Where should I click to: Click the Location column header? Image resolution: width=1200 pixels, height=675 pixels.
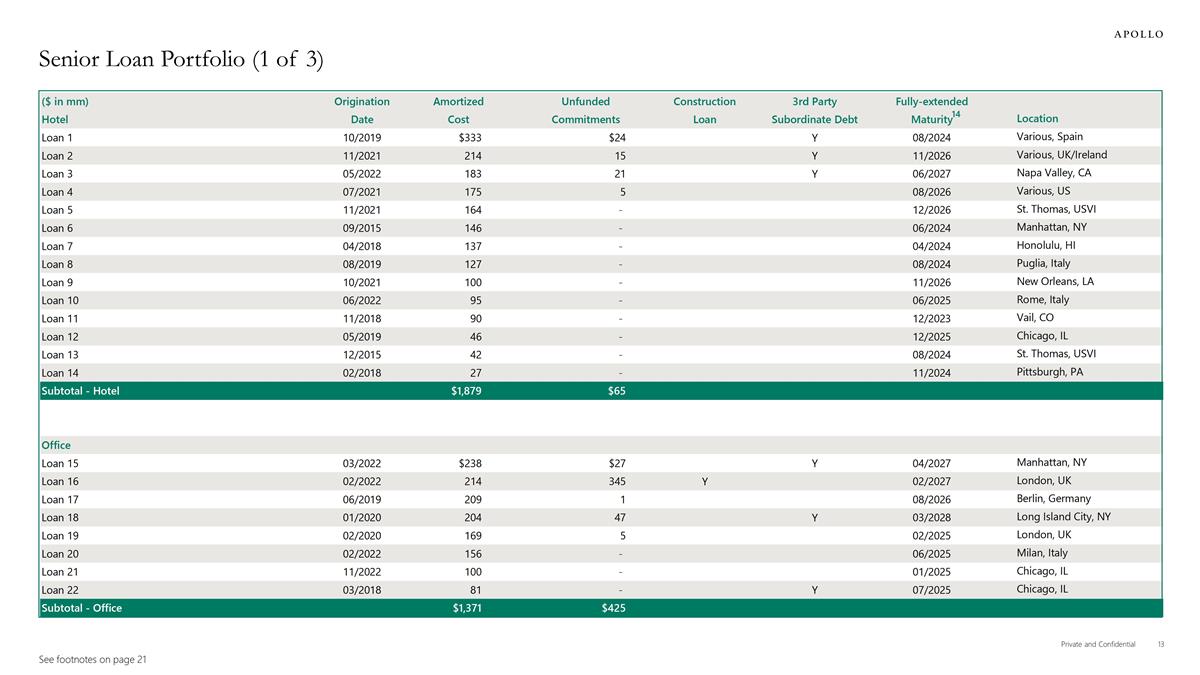tap(1036, 119)
